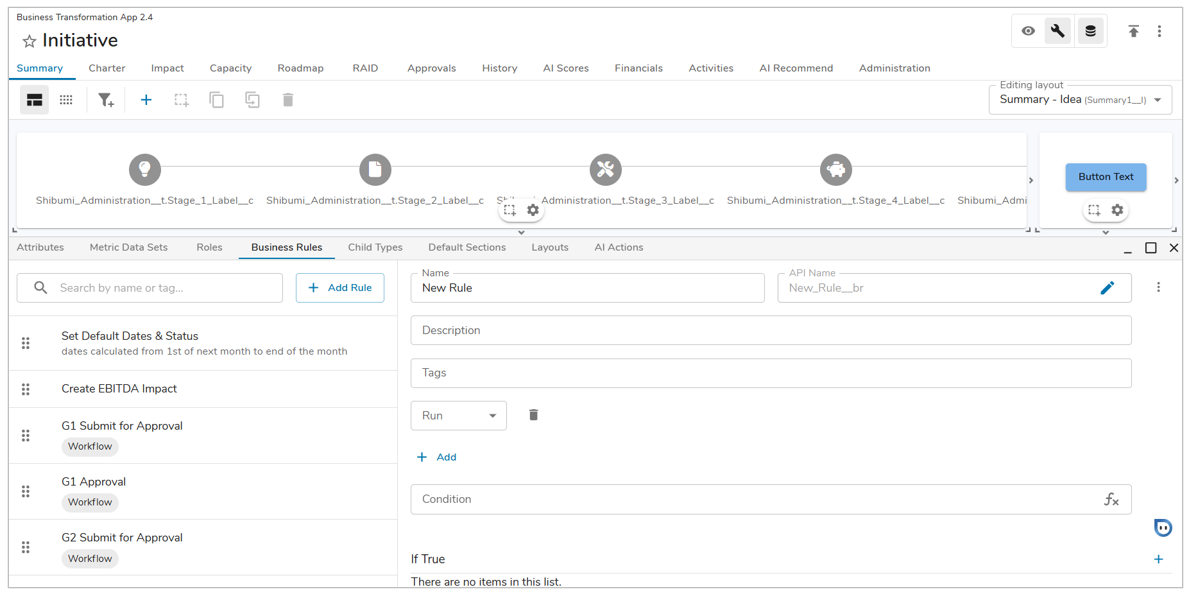Screen dimensions: 1187x593
Task: Click the add filter funnel icon
Action: [x=105, y=100]
